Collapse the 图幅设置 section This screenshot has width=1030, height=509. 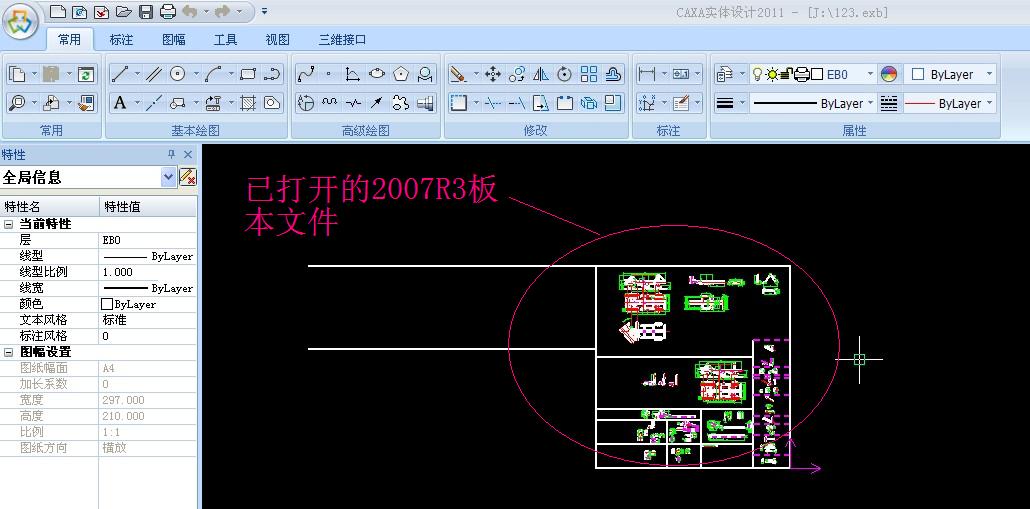(x=9, y=352)
